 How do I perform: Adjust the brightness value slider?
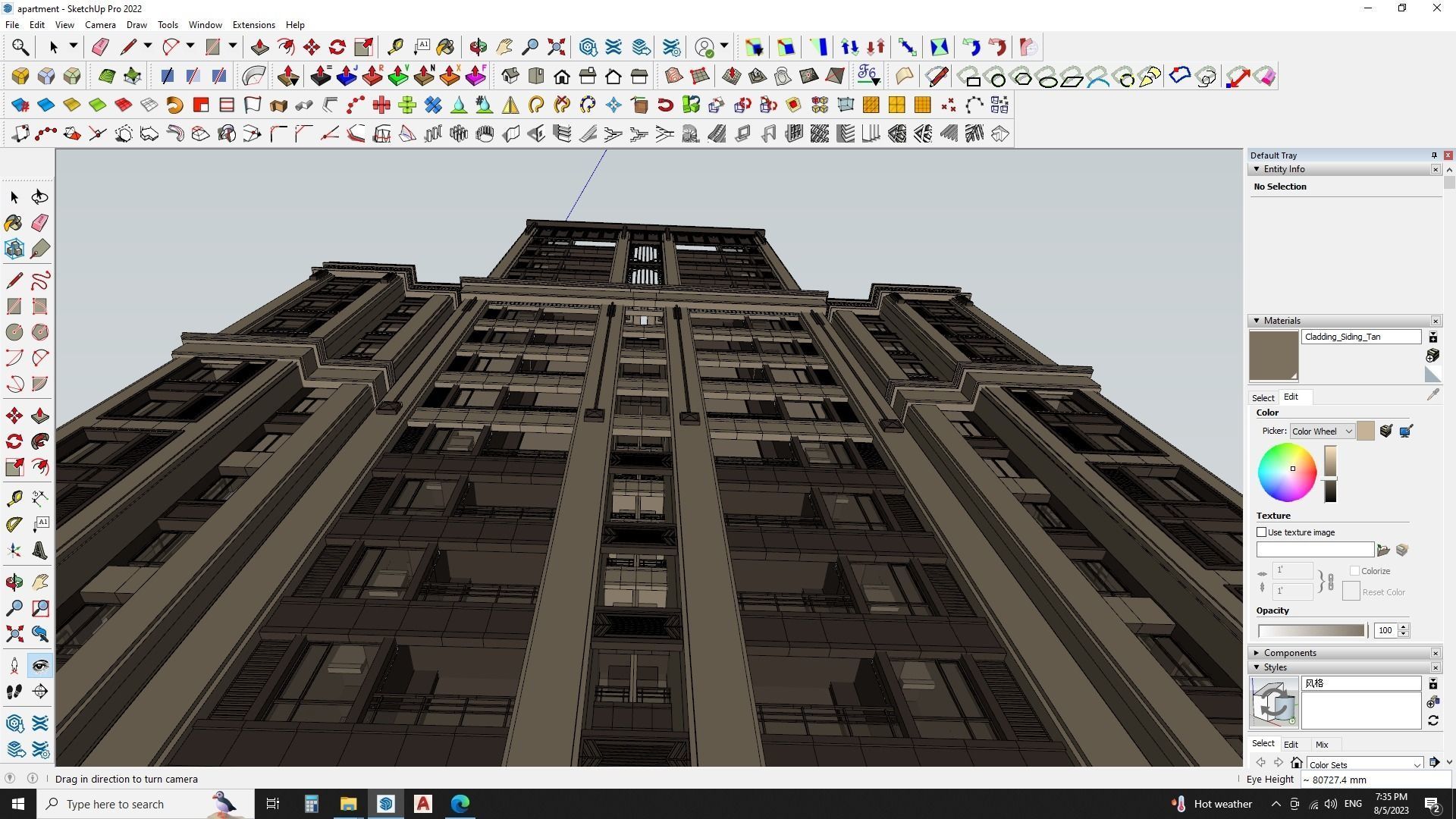1330,474
